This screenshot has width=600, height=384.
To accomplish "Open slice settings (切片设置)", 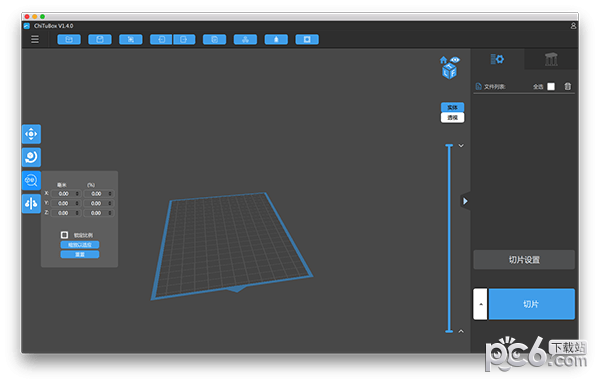I will 524,260.
